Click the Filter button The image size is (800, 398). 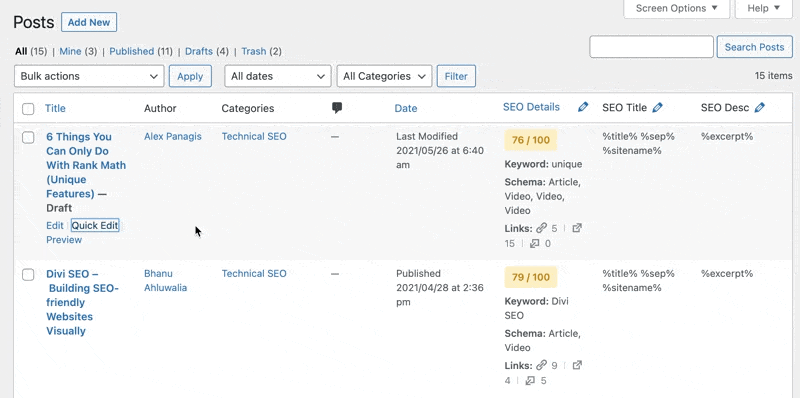(456, 76)
